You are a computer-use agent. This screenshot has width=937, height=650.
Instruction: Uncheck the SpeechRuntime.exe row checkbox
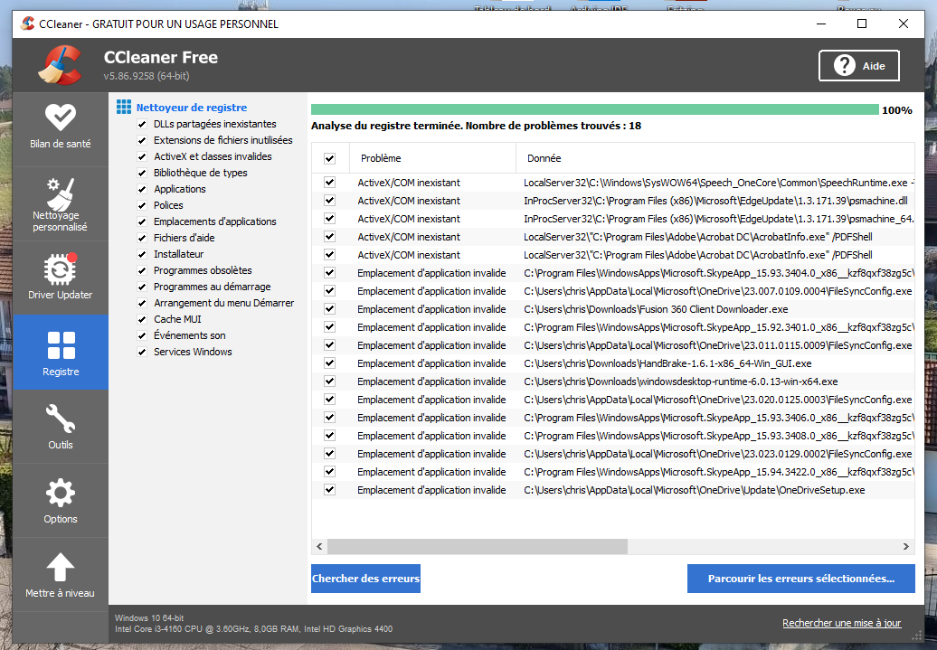(330, 182)
